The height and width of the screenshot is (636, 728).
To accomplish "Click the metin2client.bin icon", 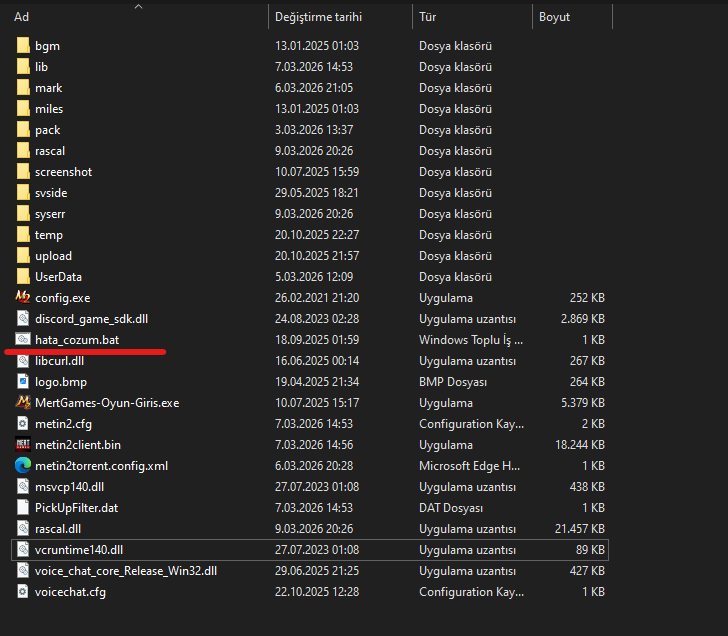I will [23, 444].
